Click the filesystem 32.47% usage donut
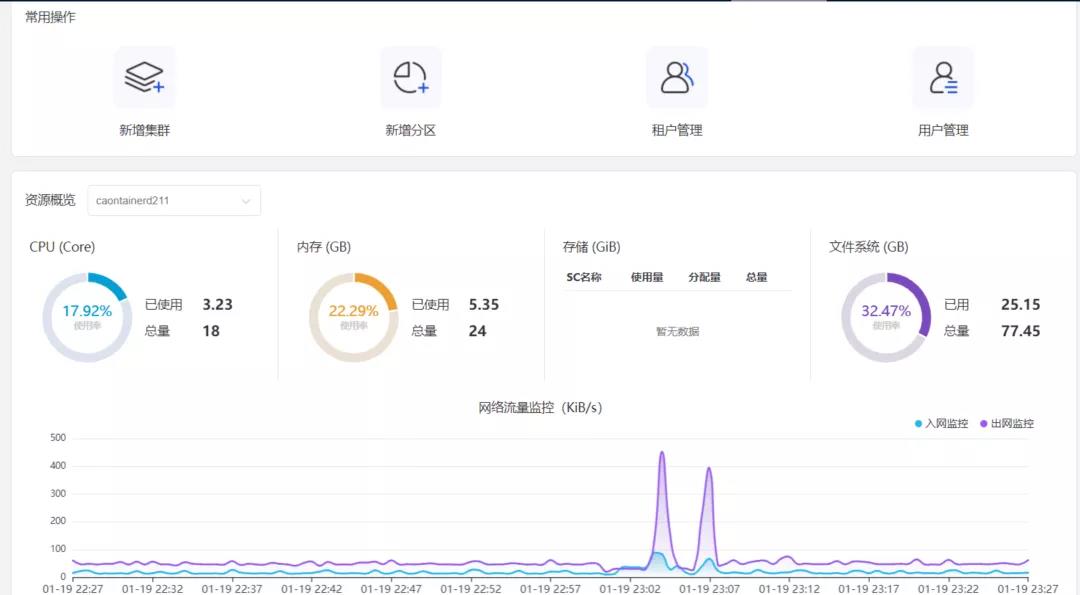The height and width of the screenshot is (595, 1080). click(x=886, y=317)
